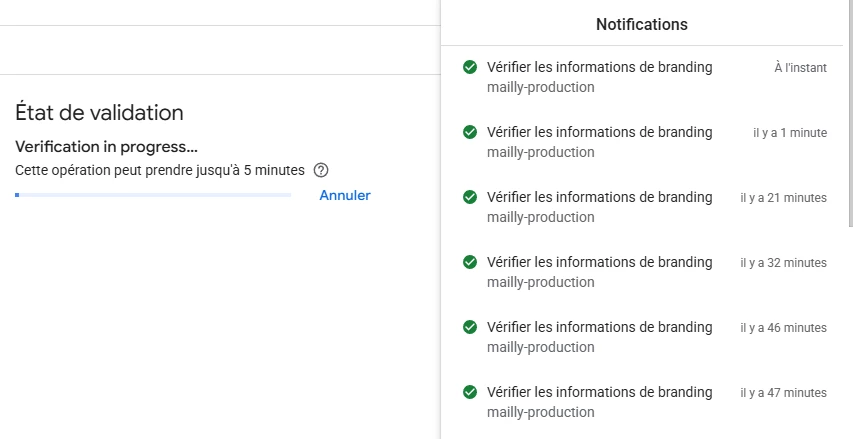Click the 'État de validation' heading

click(99, 113)
